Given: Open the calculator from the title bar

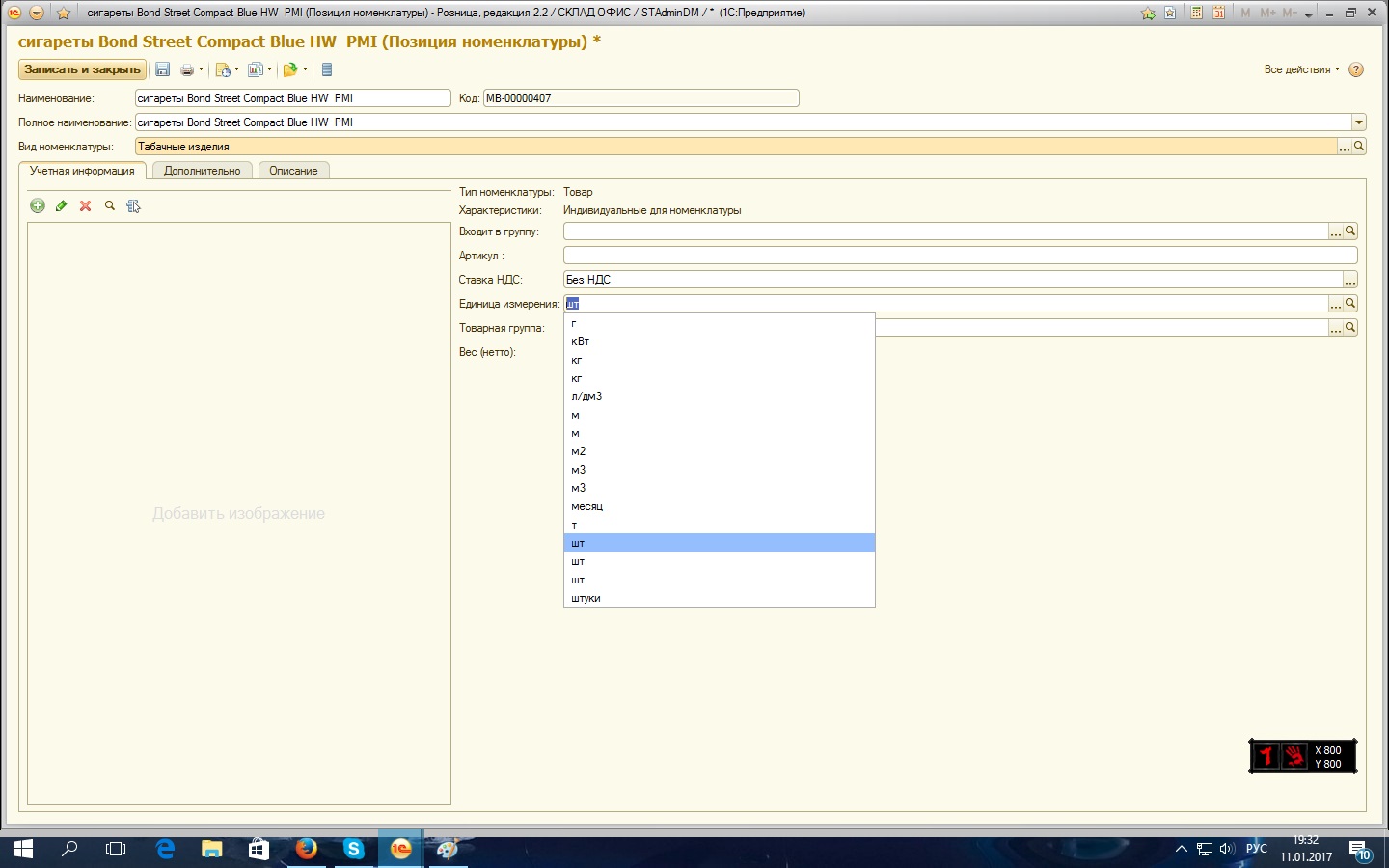Looking at the screenshot, I should coord(1196,13).
